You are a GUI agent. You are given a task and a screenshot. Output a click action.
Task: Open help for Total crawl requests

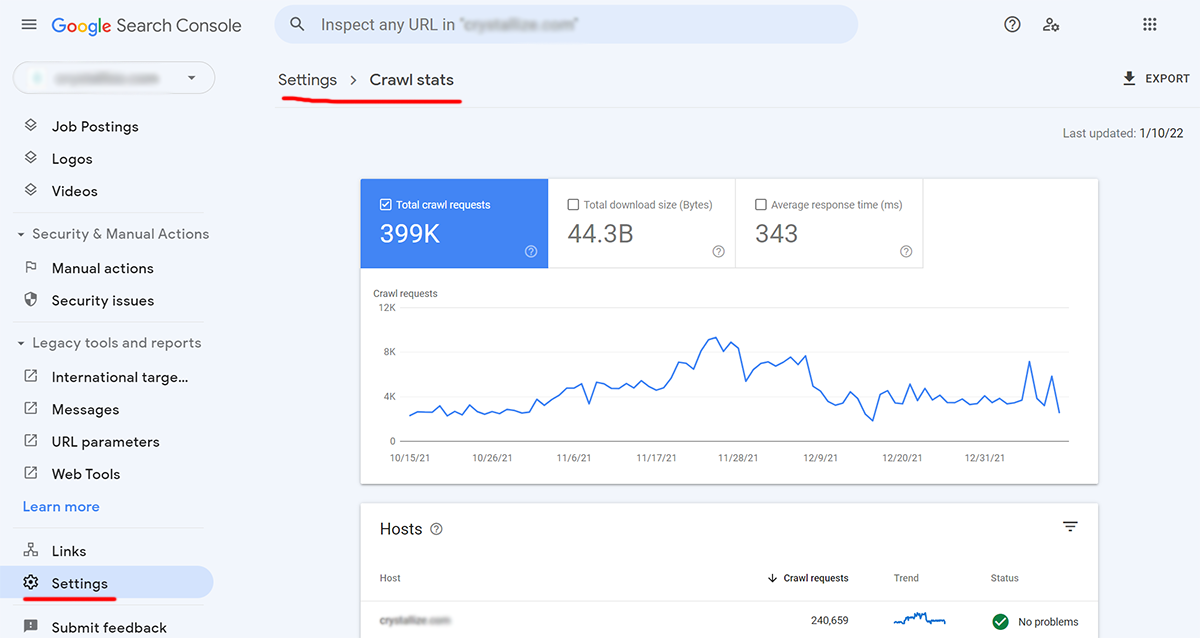[x=531, y=252]
